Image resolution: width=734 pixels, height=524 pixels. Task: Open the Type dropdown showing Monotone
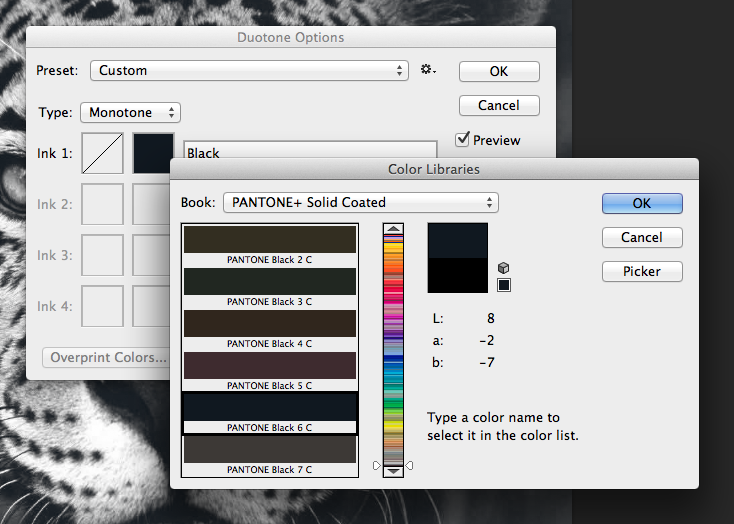[131, 112]
